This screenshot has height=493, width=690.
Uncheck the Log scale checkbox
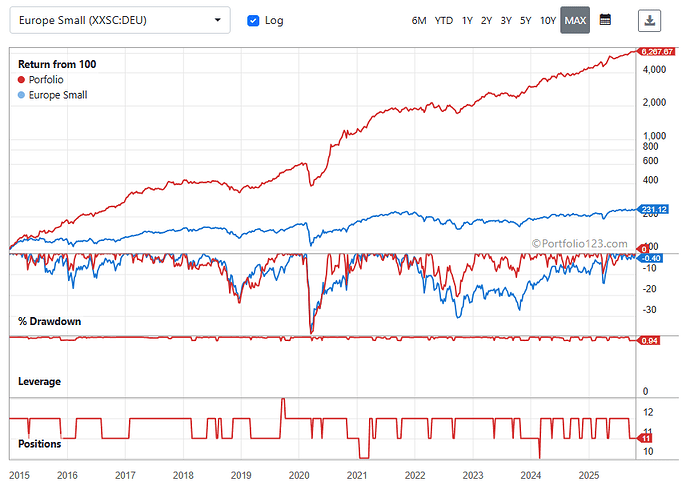click(253, 20)
